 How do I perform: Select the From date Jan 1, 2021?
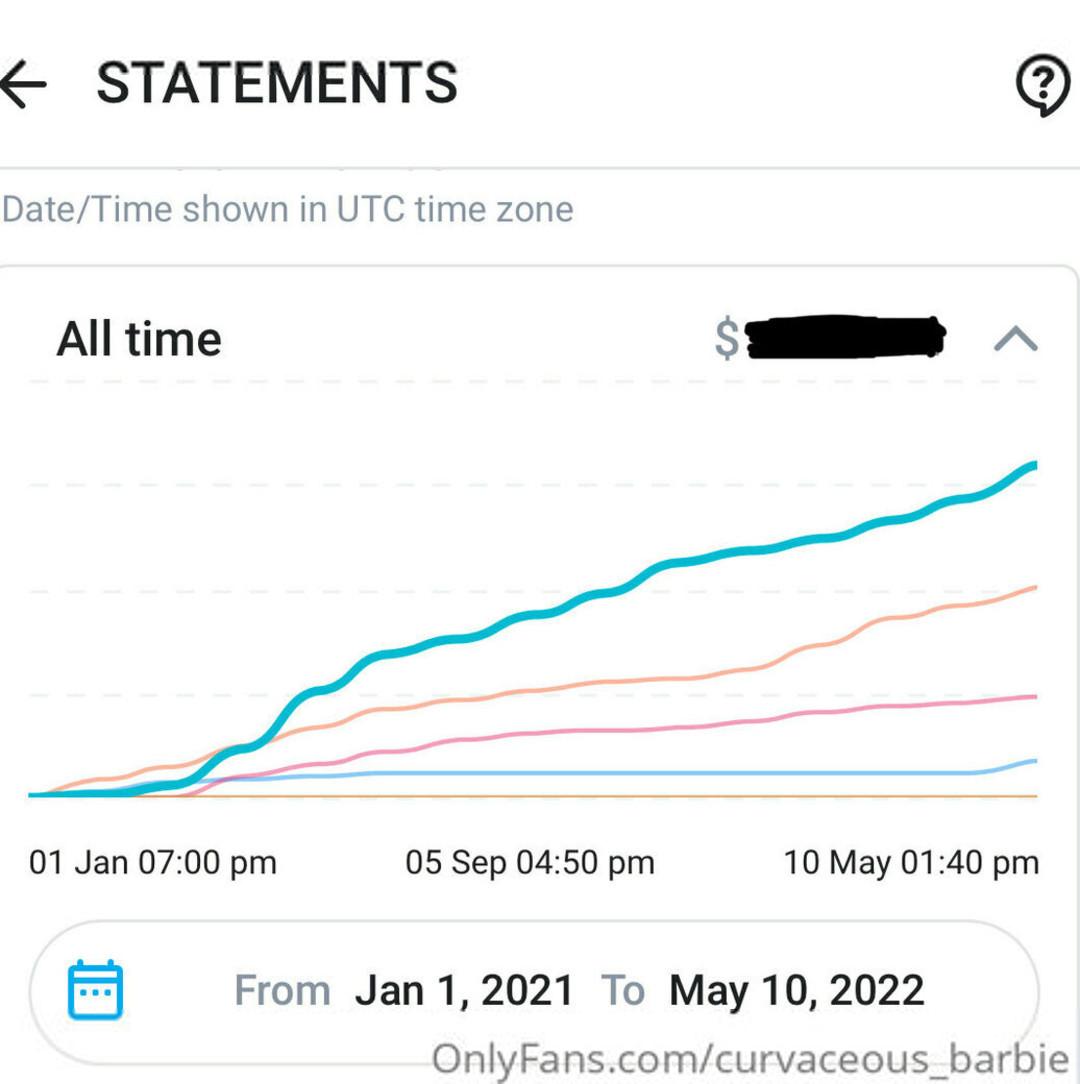click(464, 990)
